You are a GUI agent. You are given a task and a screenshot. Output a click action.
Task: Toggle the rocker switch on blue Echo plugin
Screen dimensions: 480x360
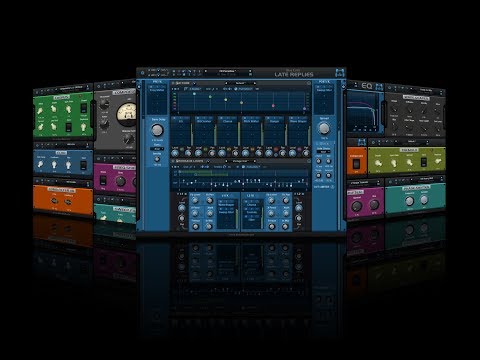pos(84,165)
